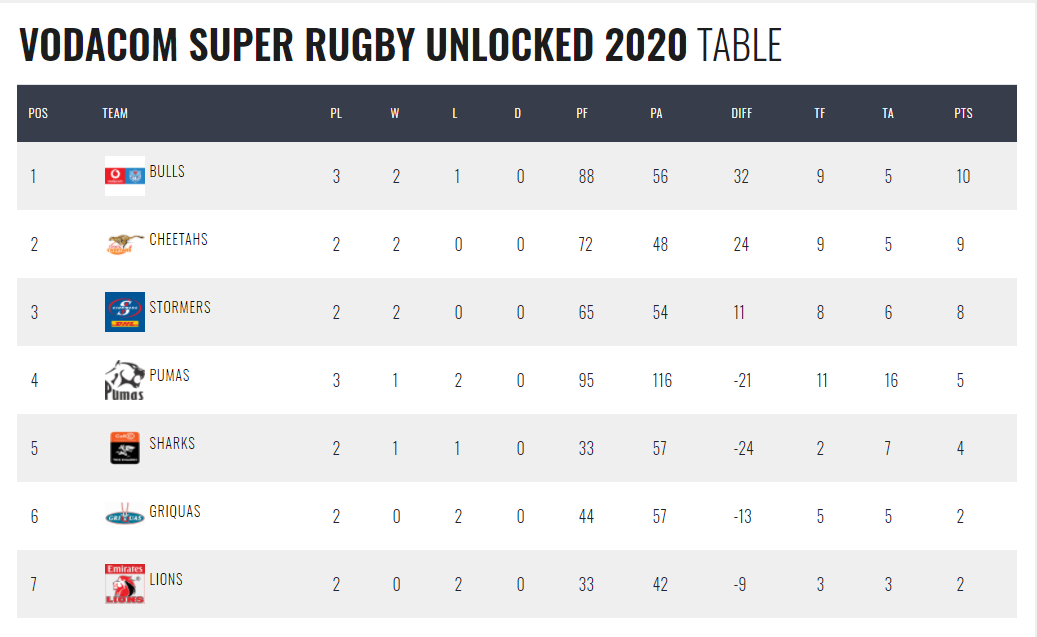1037x637 pixels.
Task: Click the Stormers team logo
Action: tap(125, 312)
